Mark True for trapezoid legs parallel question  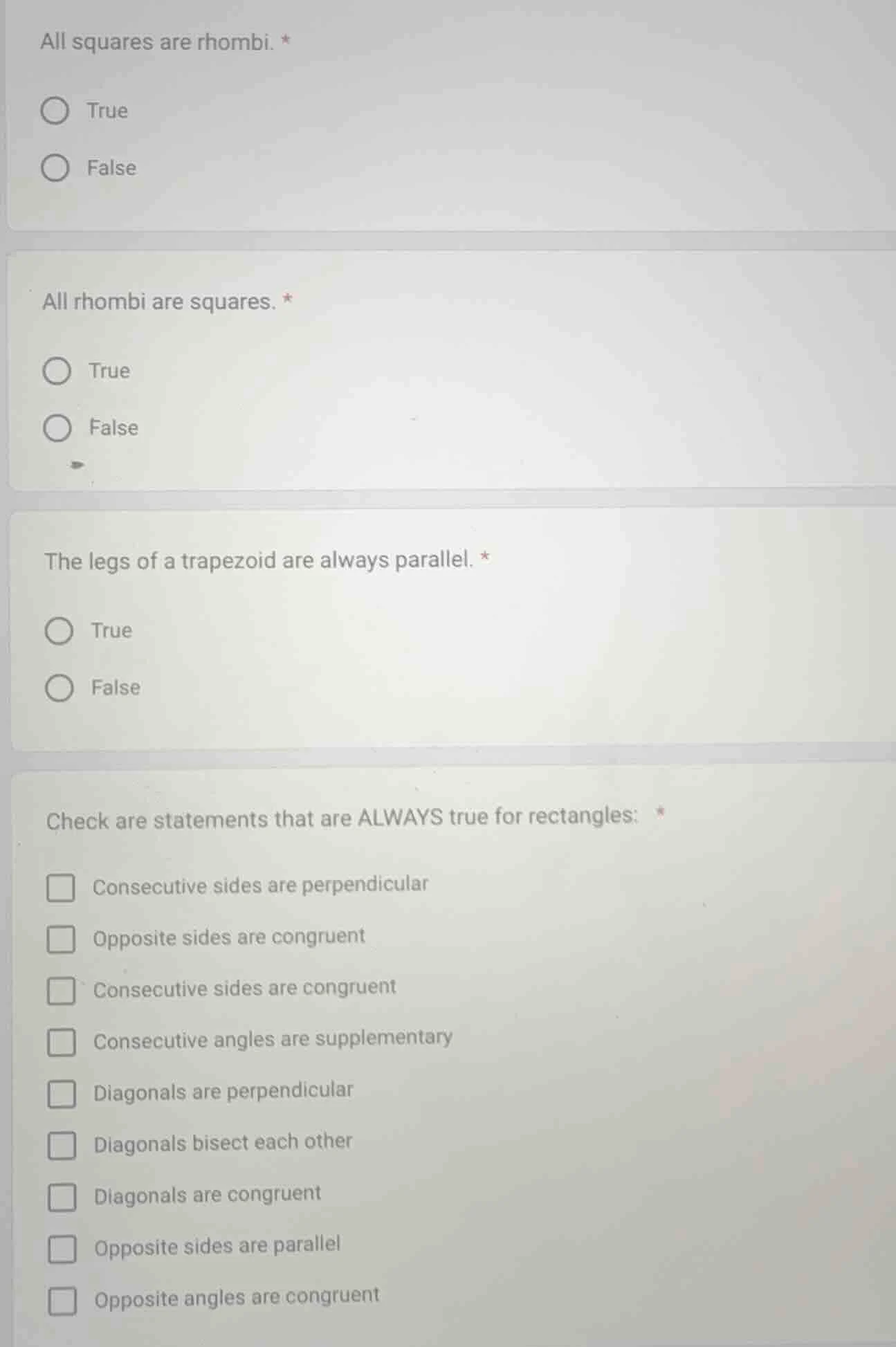tap(59, 631)
